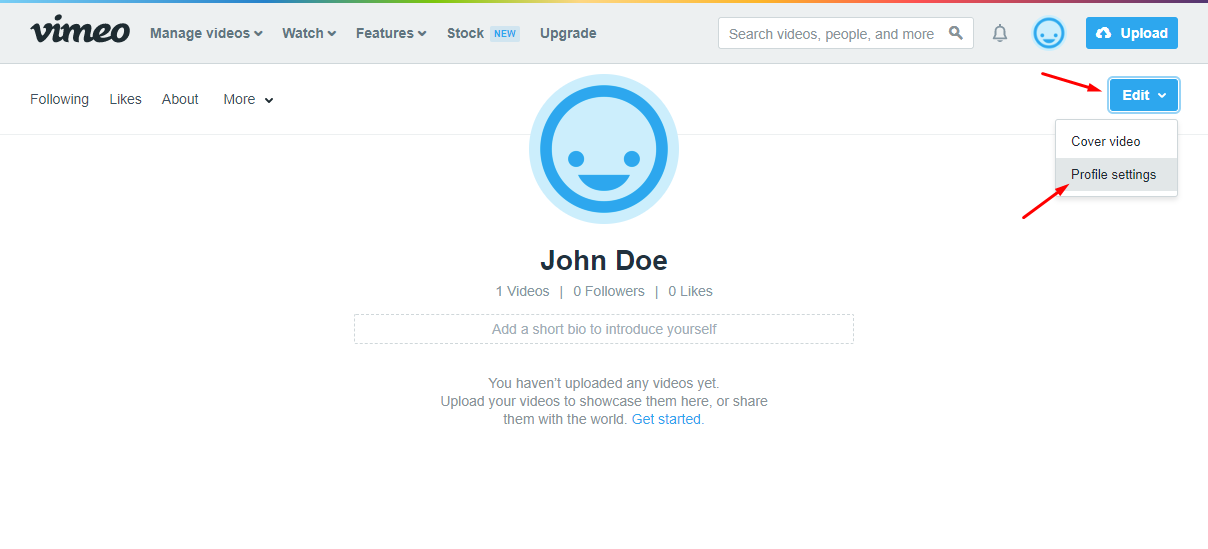Click the Add a short bio field
1208x549 pixels.
click(x=604, y=329)
